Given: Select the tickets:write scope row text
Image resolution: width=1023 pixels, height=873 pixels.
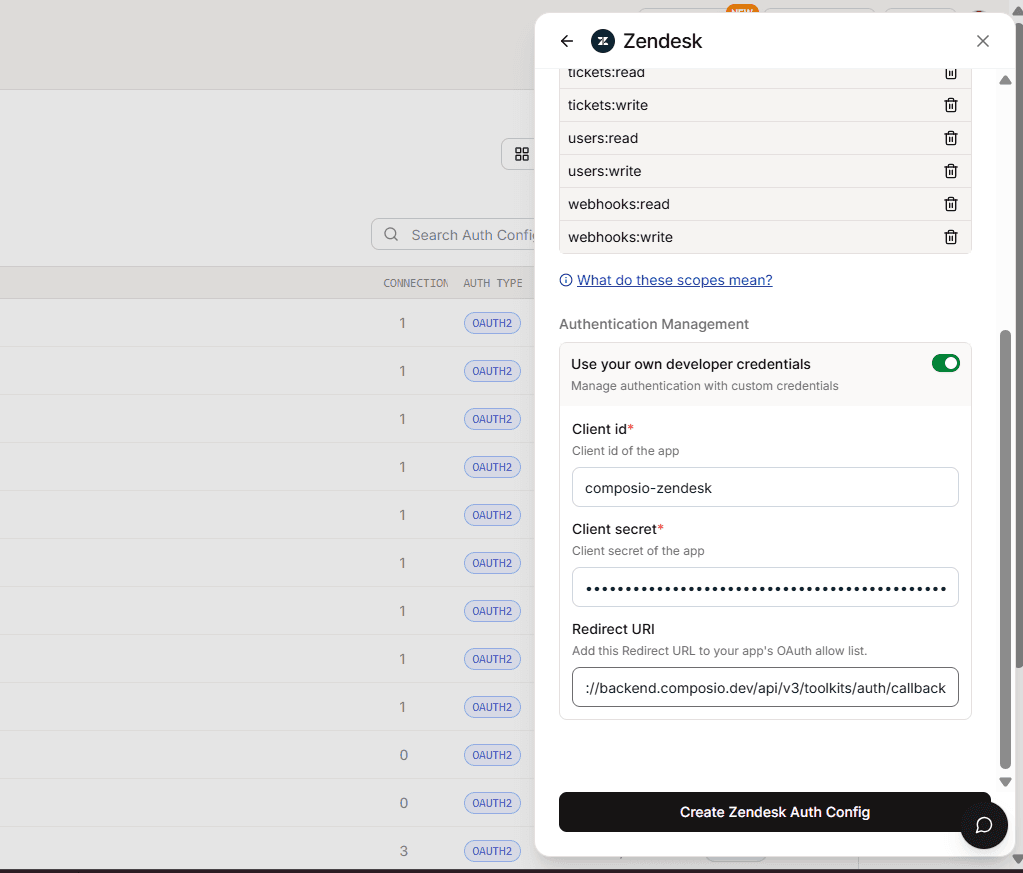Looking at the screenshot, I should tap(608, 105).
